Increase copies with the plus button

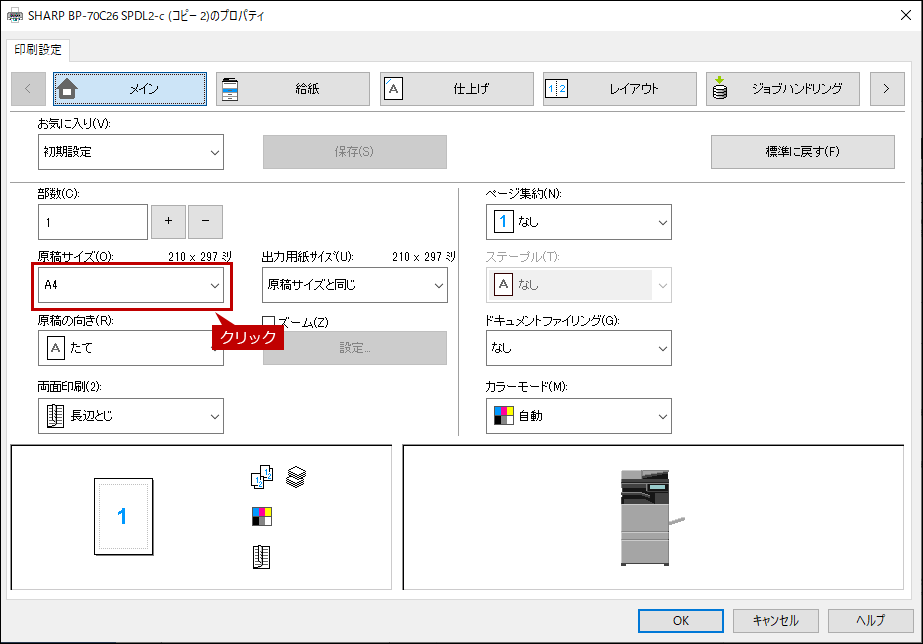coord(168,222)
